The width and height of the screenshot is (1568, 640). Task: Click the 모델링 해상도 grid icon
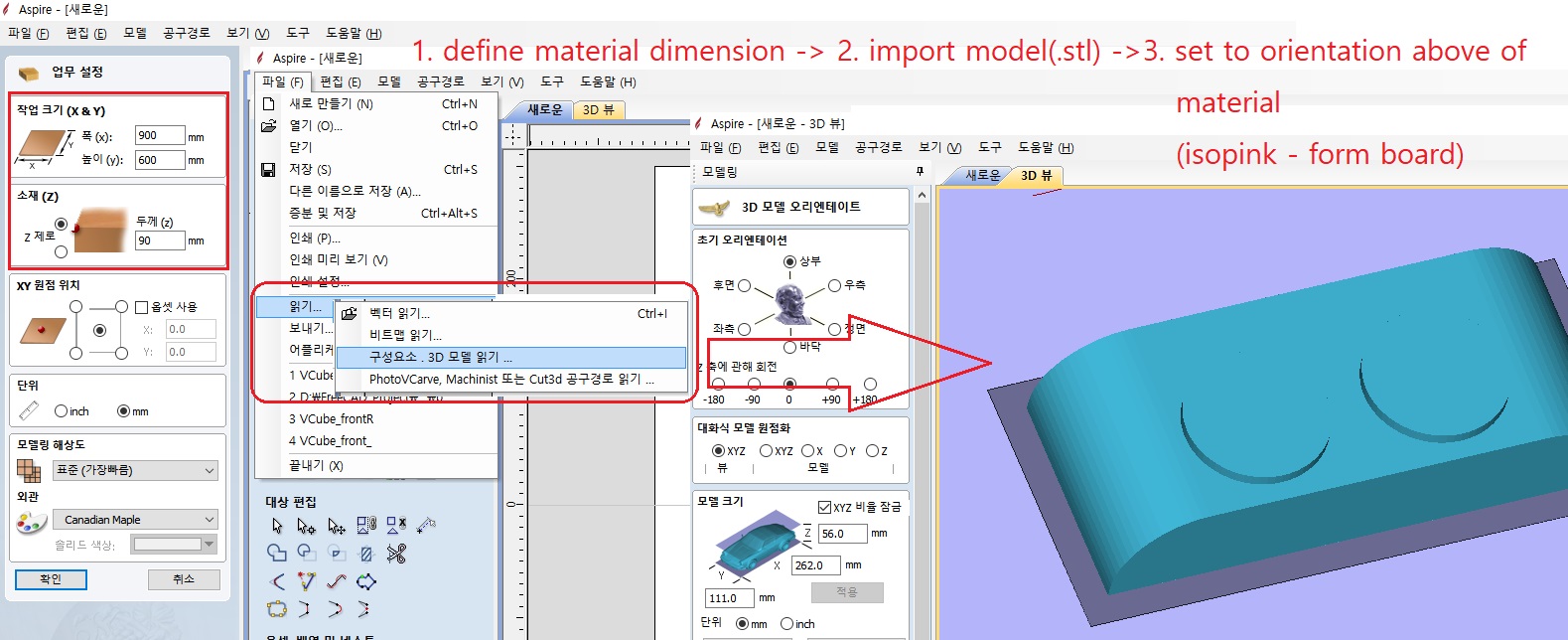(x=29, y=470)
